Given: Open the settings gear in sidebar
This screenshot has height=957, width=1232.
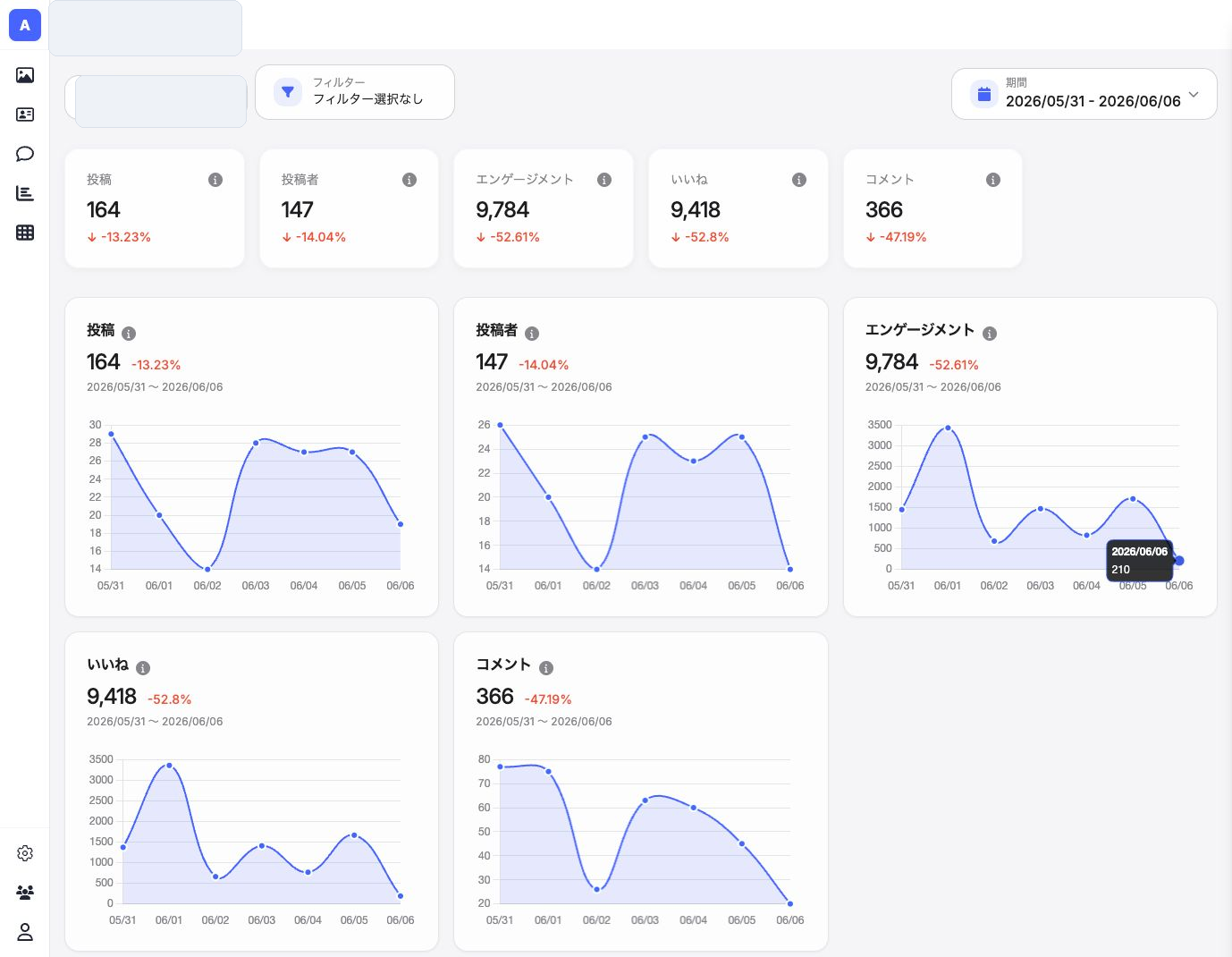Looking at the screenshot, I should 25,853.
